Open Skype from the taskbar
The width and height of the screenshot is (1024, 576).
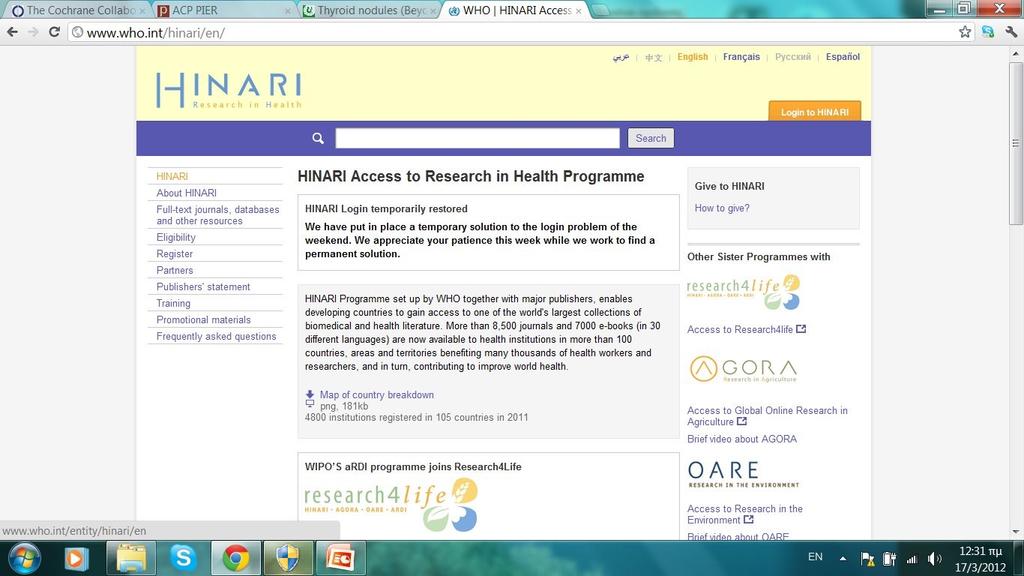pyautogui.click(x=183, y=558)
